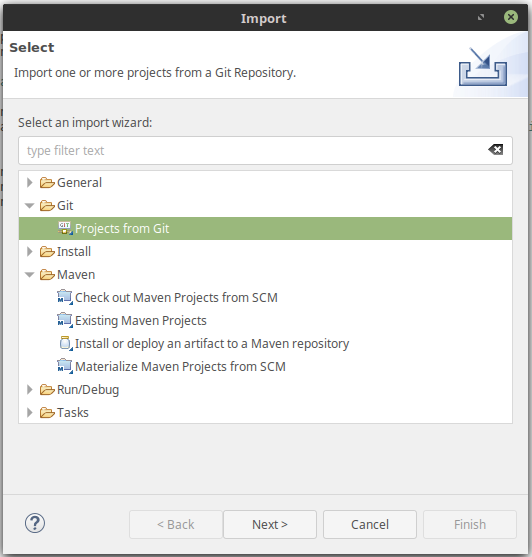532x557 pixels.
Task: Expand the Install category
Action: (x=29, y=252)
